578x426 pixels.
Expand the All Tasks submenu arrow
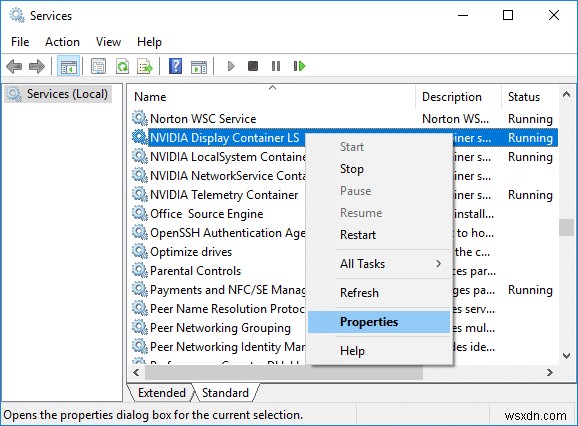[x=438, y=263]
